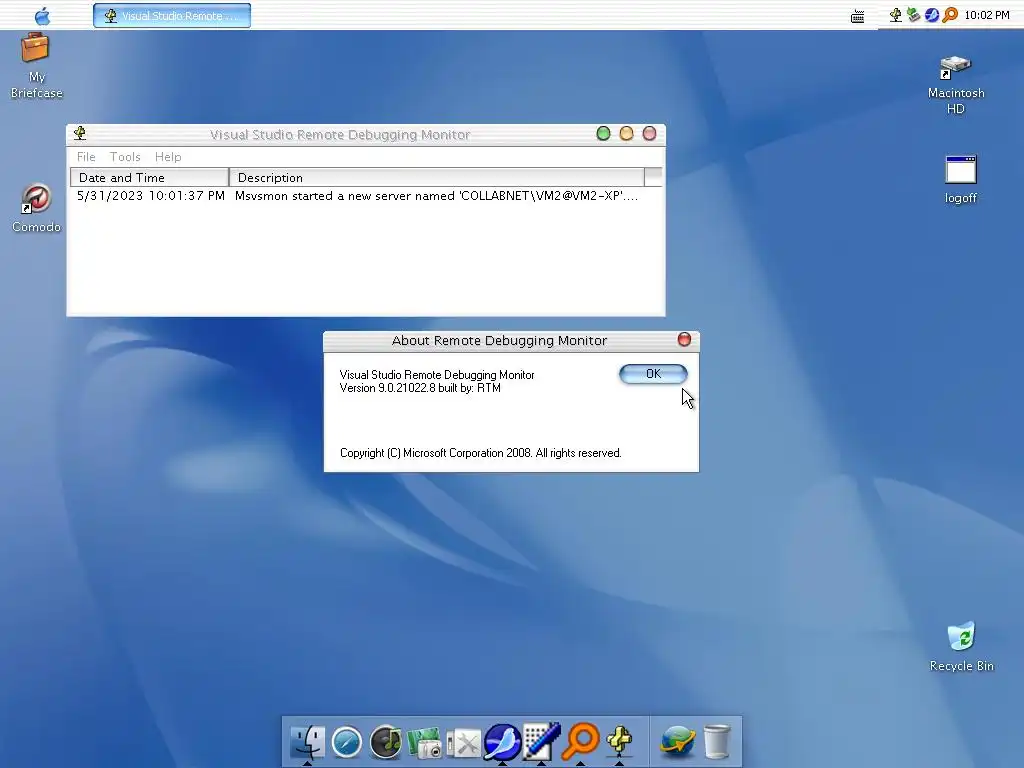Click the Description column header
Screen dimensions: 1024x768
coord(436,178)
